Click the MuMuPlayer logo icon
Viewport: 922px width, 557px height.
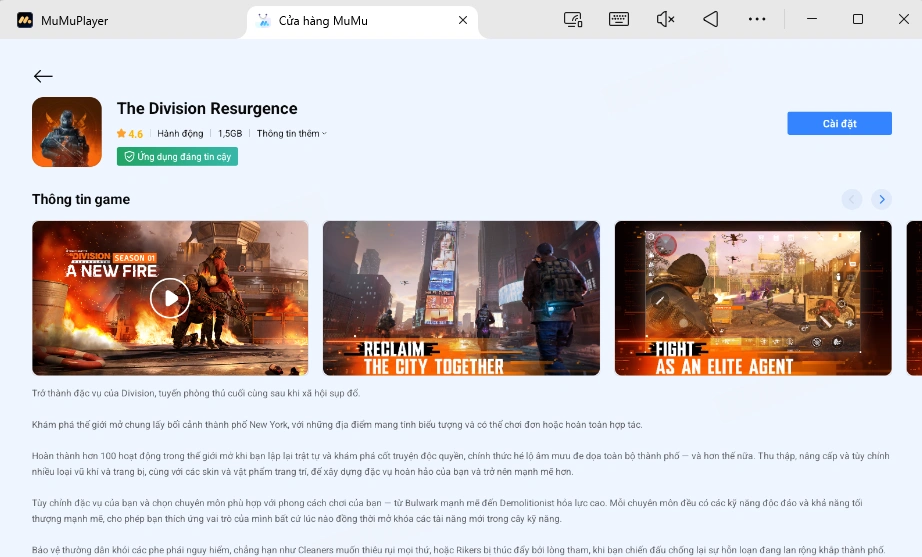click(25, 21)
